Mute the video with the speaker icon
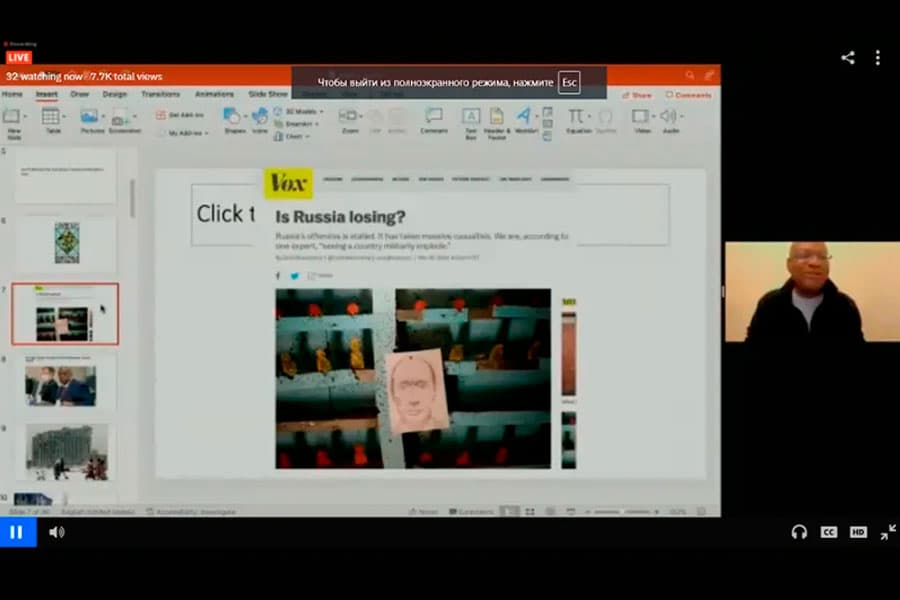This screenshot has height=600, width=900. coord(56,532)
